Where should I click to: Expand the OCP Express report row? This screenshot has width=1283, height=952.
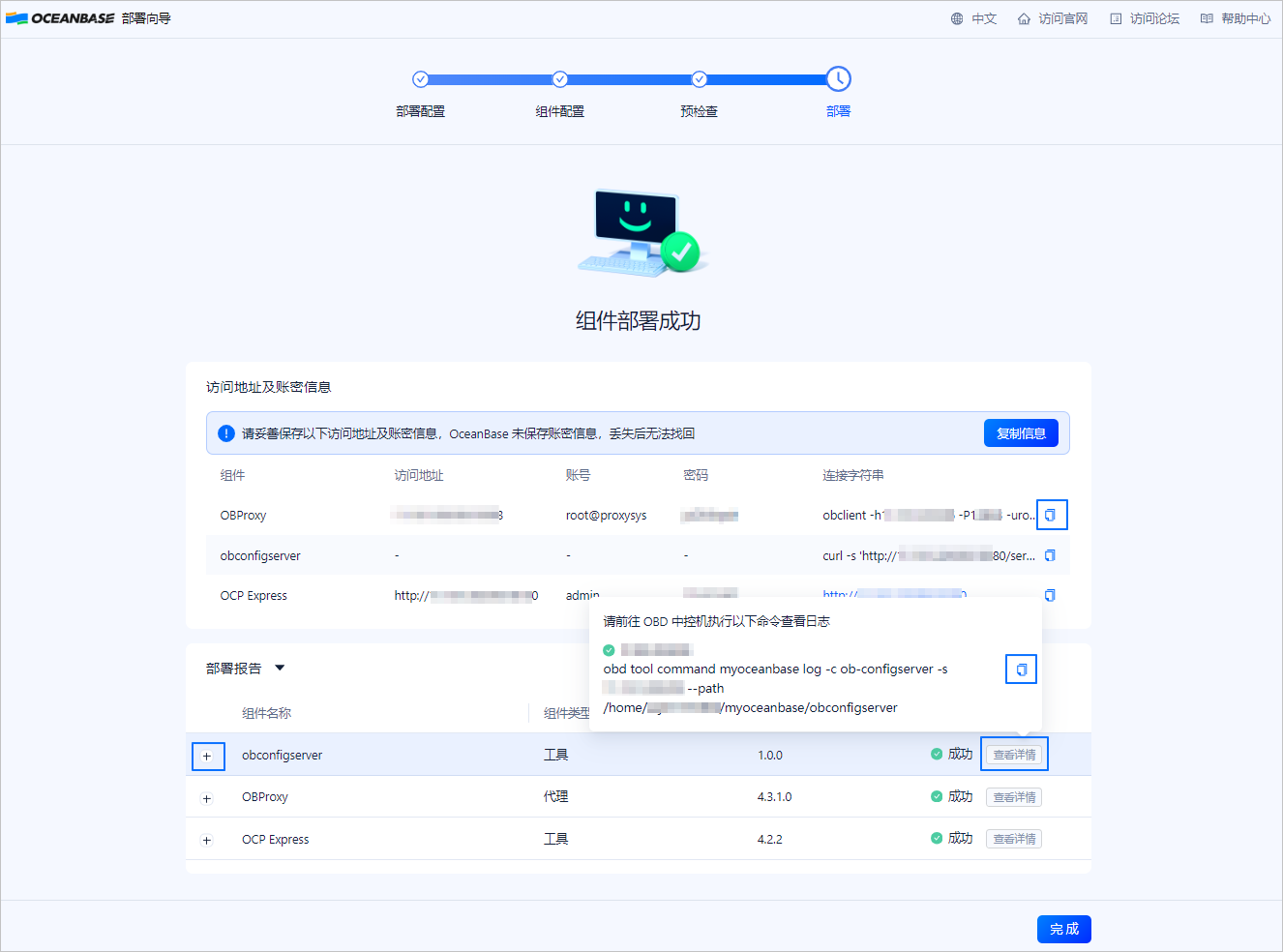pyautogui.click(x=207, y=841)
